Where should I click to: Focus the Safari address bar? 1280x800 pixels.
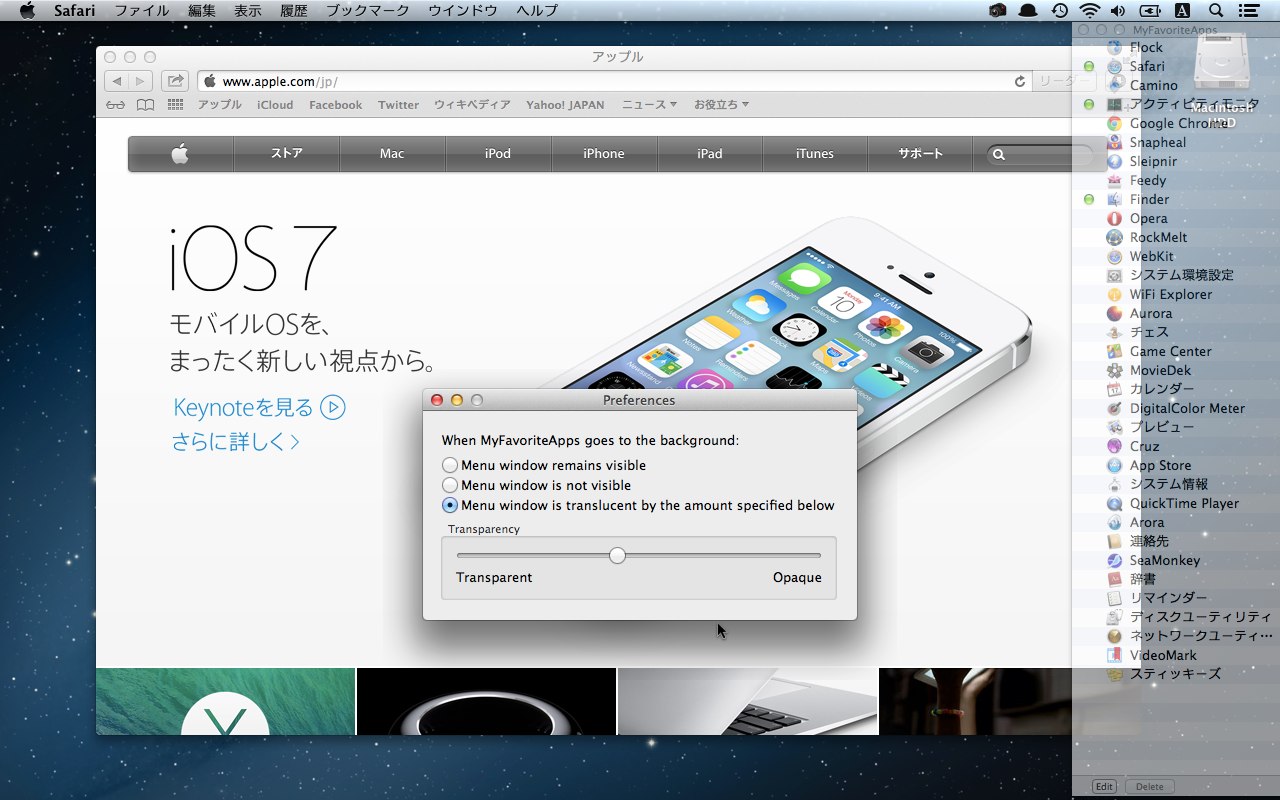615,81
